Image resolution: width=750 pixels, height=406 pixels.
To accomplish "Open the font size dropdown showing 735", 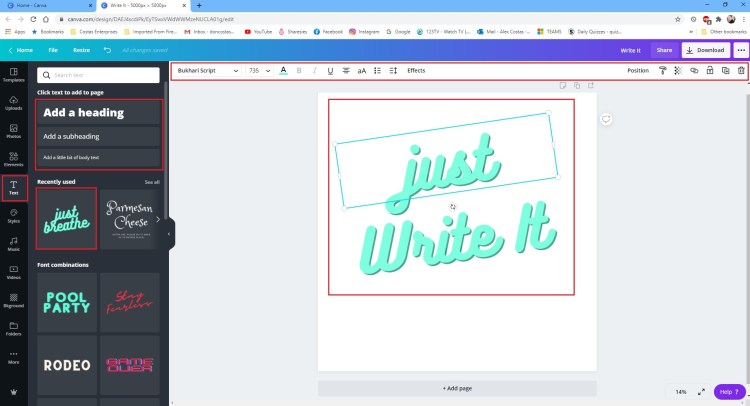I will tap(259, 71).
